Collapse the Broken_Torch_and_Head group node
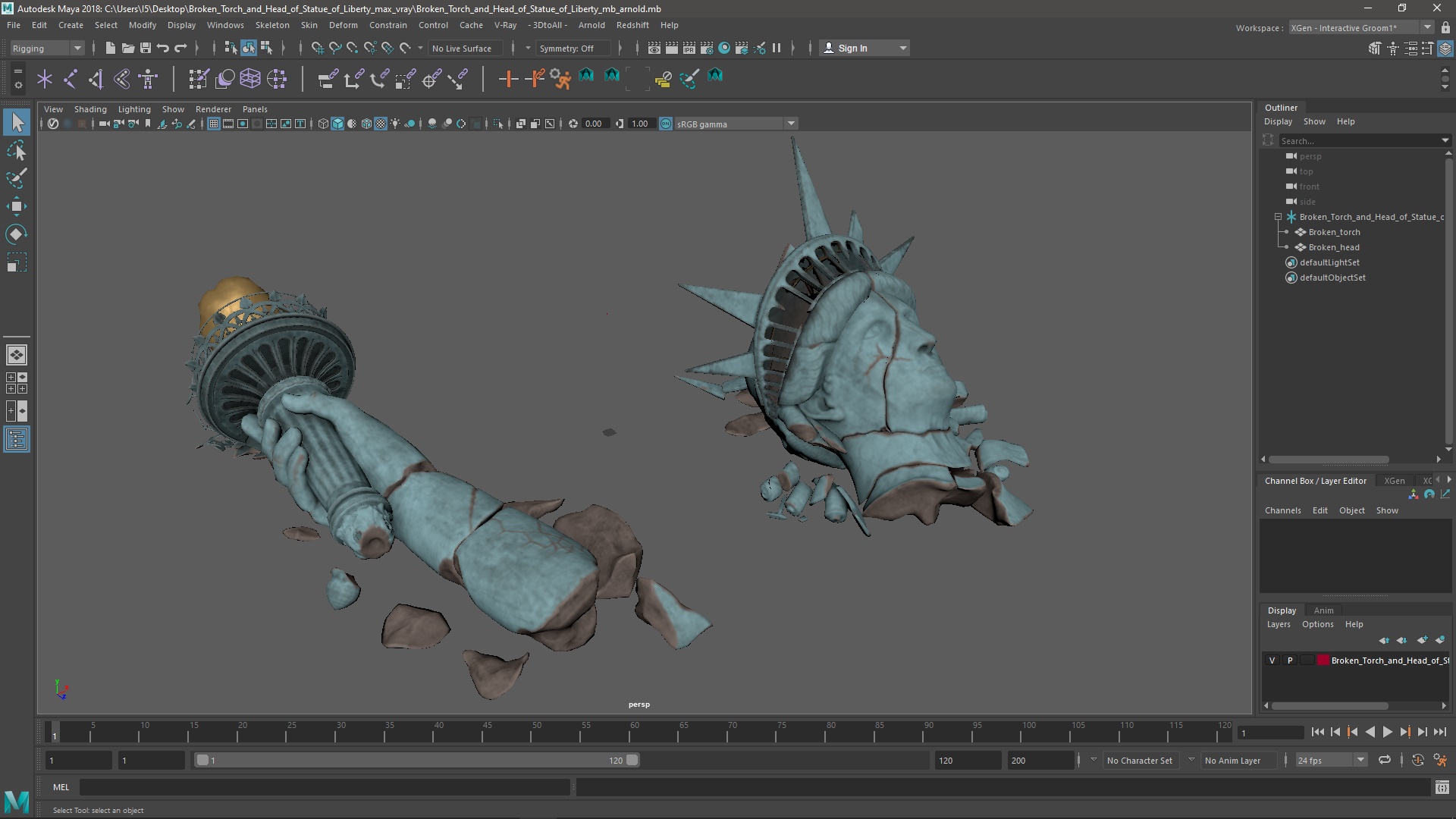Image resolution: width=1456 pixels, height=819 pixels. click(x=1278, y=217)
